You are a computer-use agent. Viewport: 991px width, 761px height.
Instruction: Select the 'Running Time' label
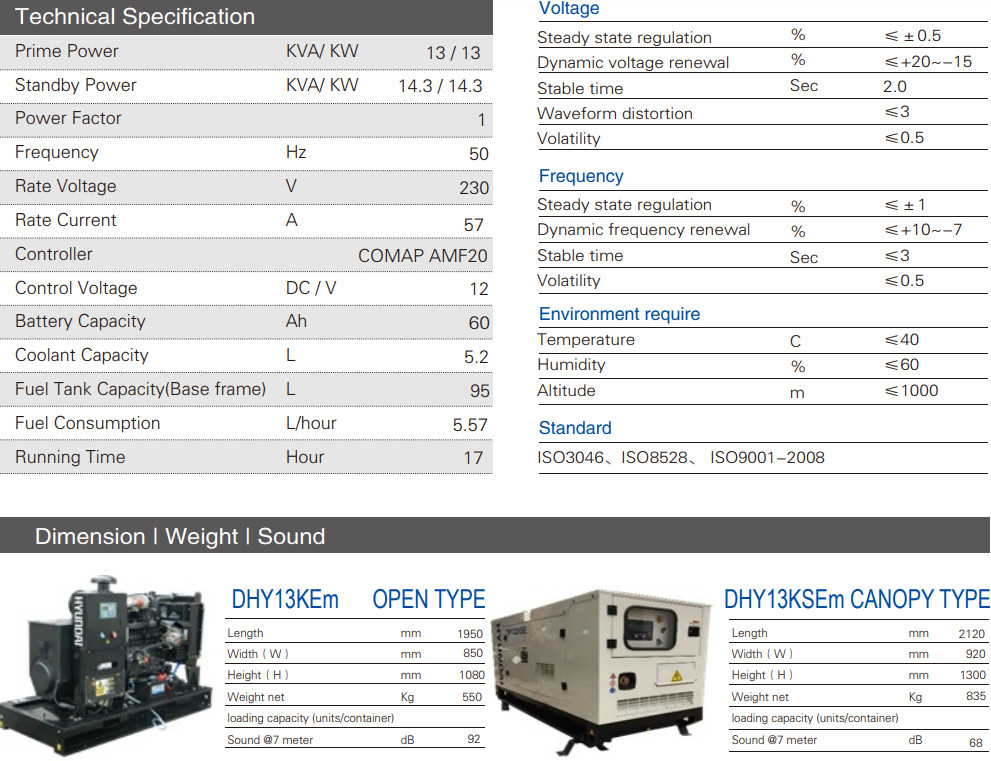tap(70, 458)
